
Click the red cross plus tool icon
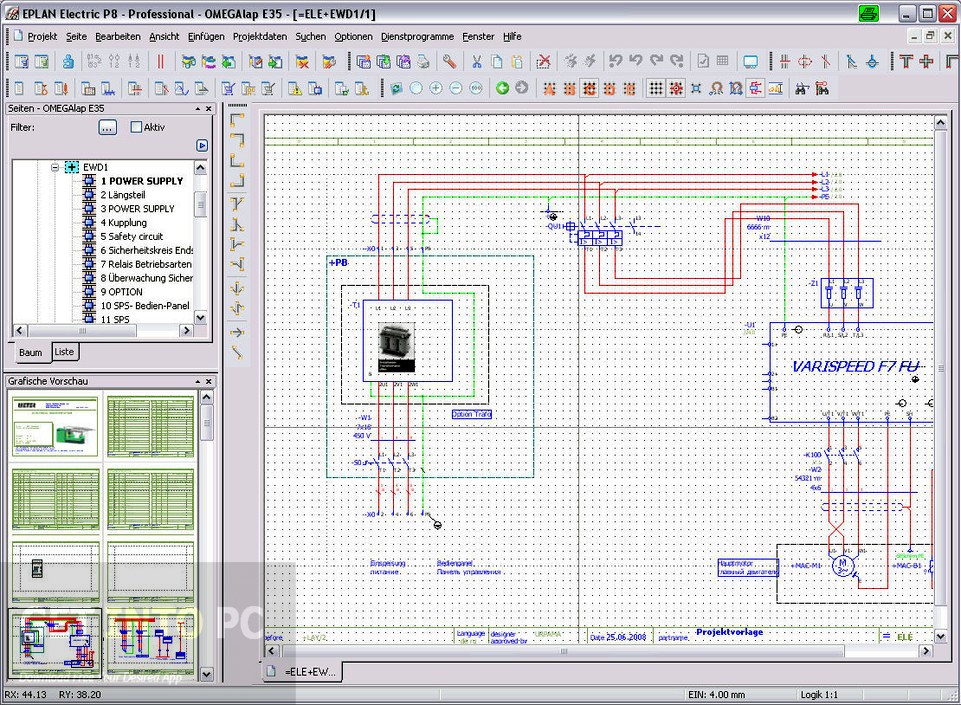tap(927, 61)
